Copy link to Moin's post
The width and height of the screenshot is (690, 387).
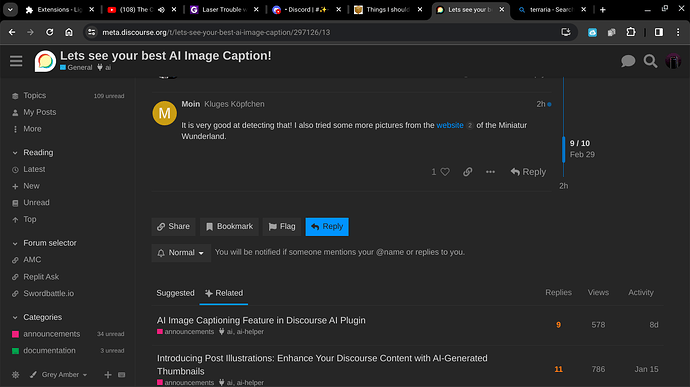click(x=467, y=172)
